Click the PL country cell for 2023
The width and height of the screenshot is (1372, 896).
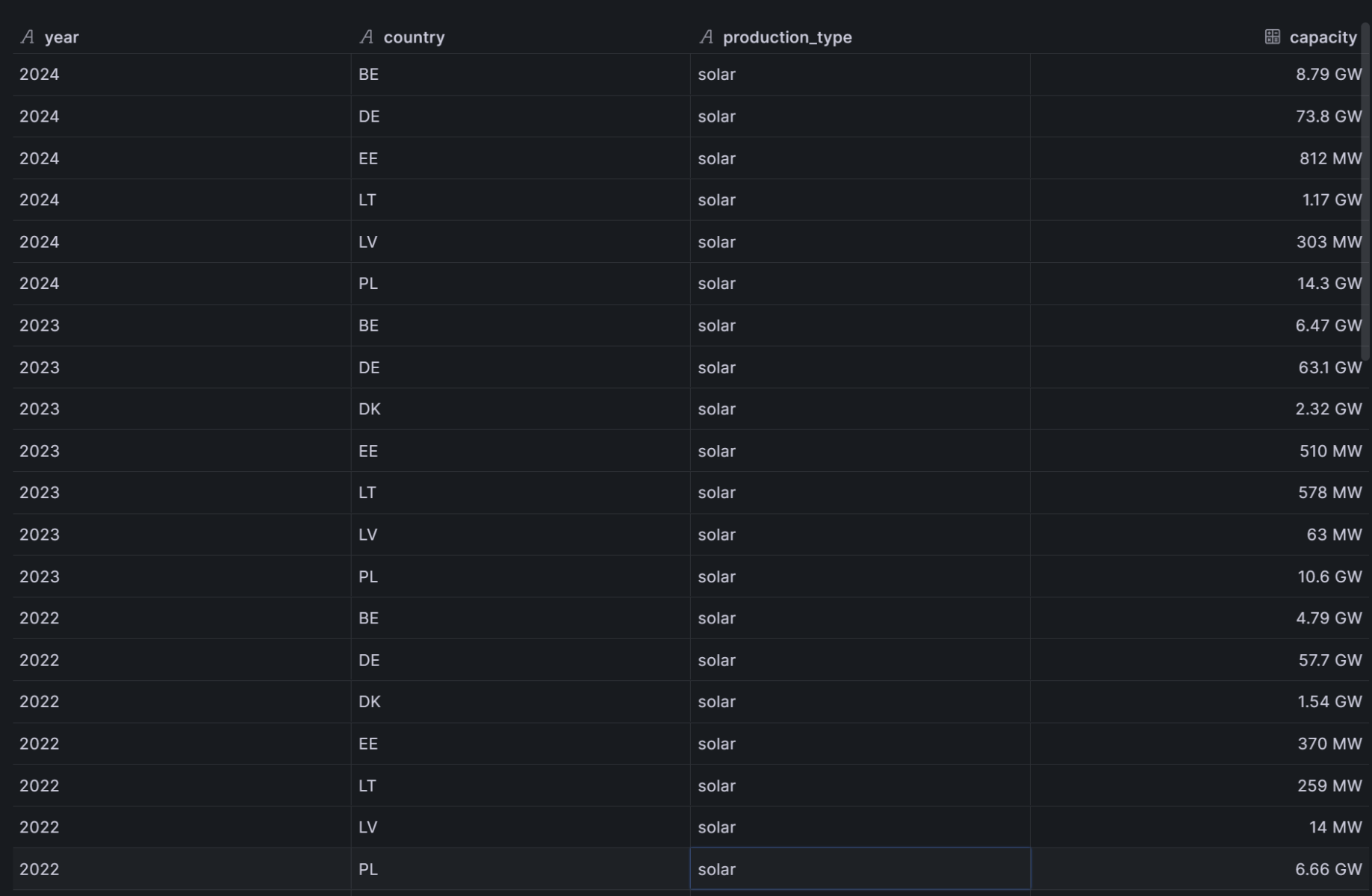(x=368, y=576)
